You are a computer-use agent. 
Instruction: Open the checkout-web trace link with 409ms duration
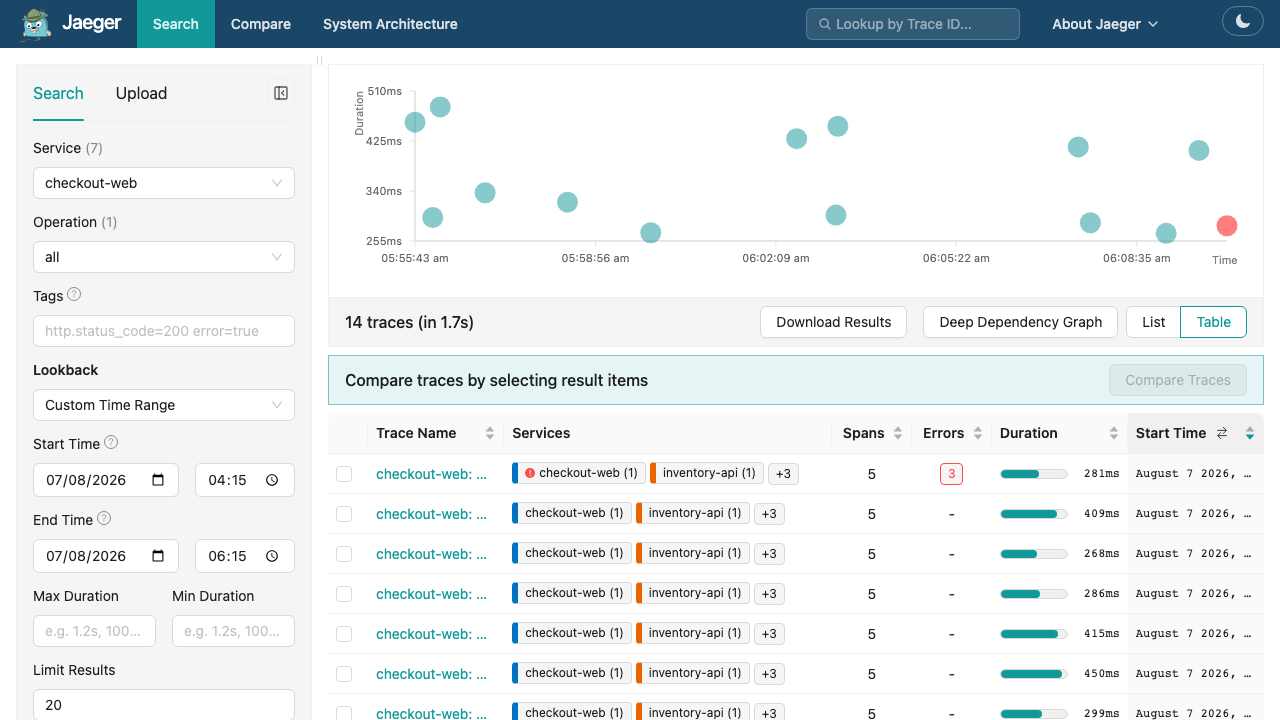pyautogui.click(x=431, y=514)
